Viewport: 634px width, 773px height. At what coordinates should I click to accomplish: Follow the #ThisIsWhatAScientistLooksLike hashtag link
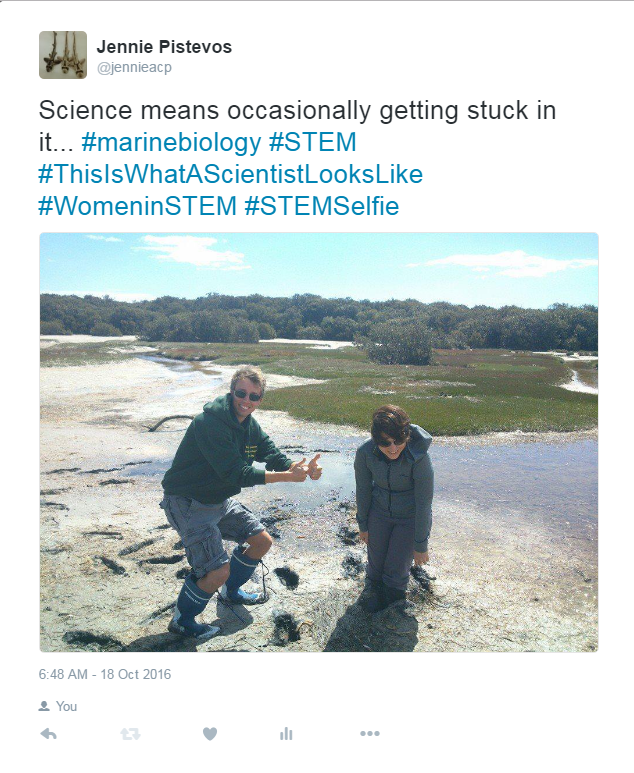[x=231, y=174]
